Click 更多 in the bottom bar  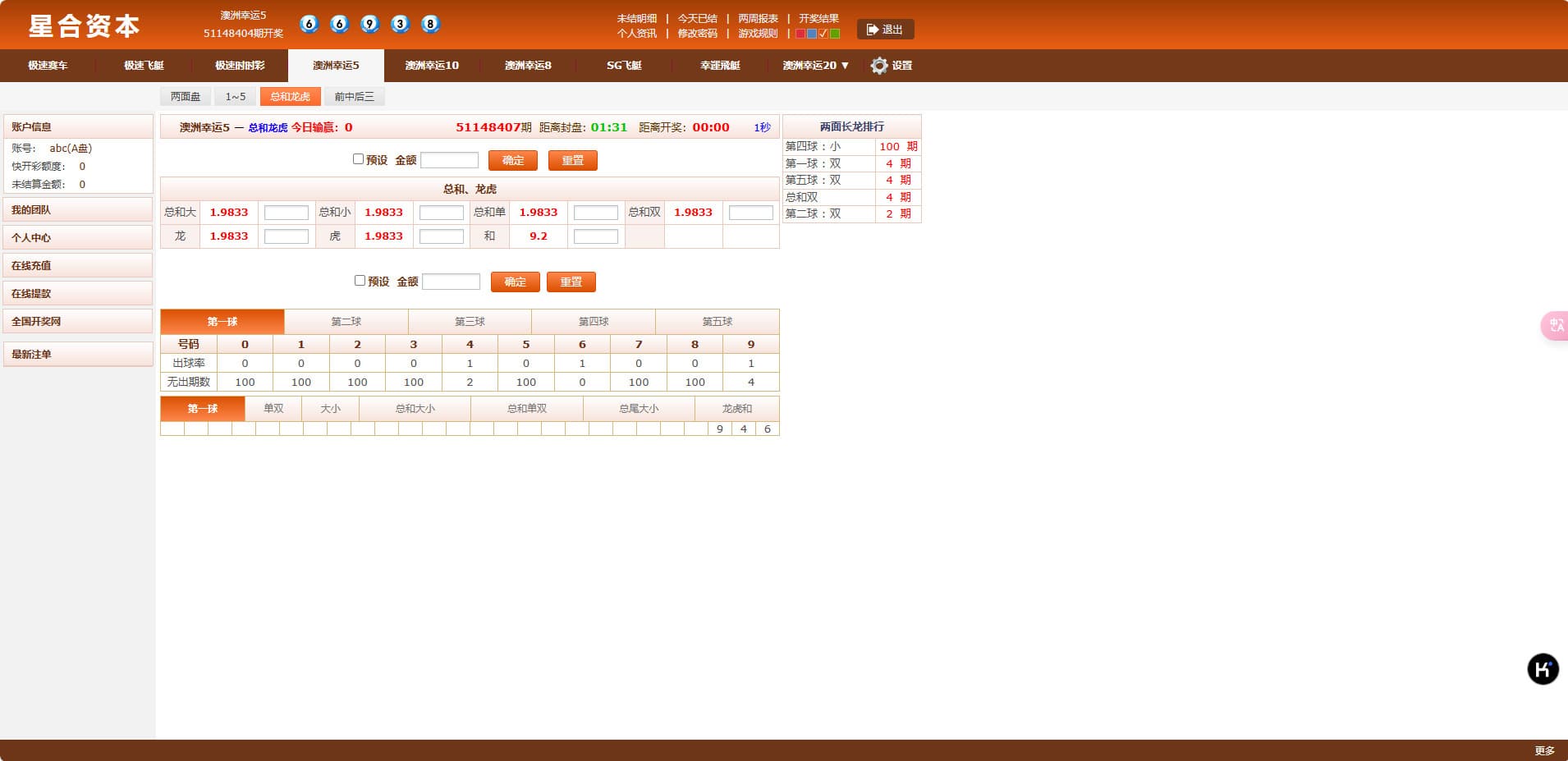(x=1544, y=750)
